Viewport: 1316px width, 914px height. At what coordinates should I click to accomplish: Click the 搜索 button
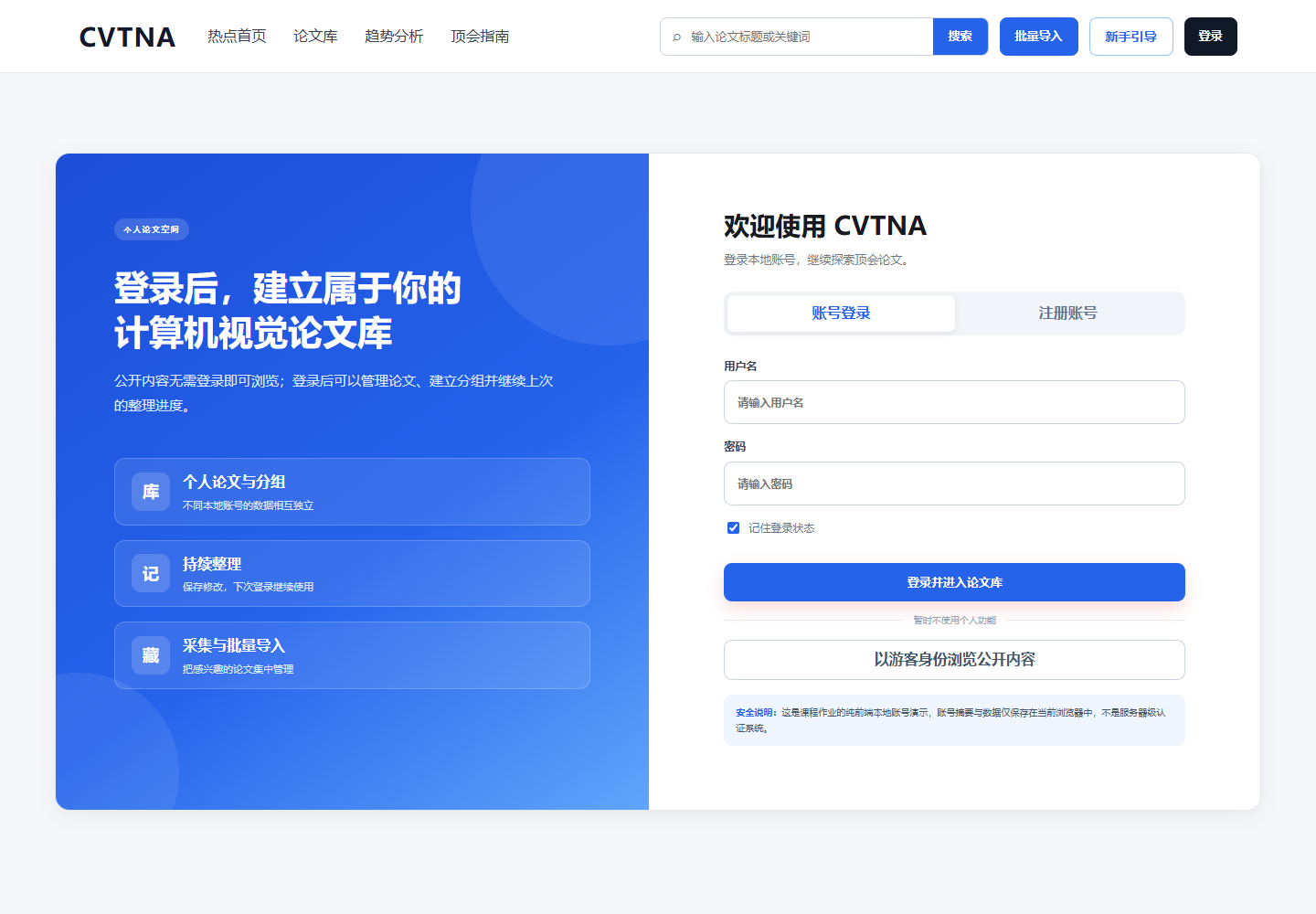click(x=960, y=37)
